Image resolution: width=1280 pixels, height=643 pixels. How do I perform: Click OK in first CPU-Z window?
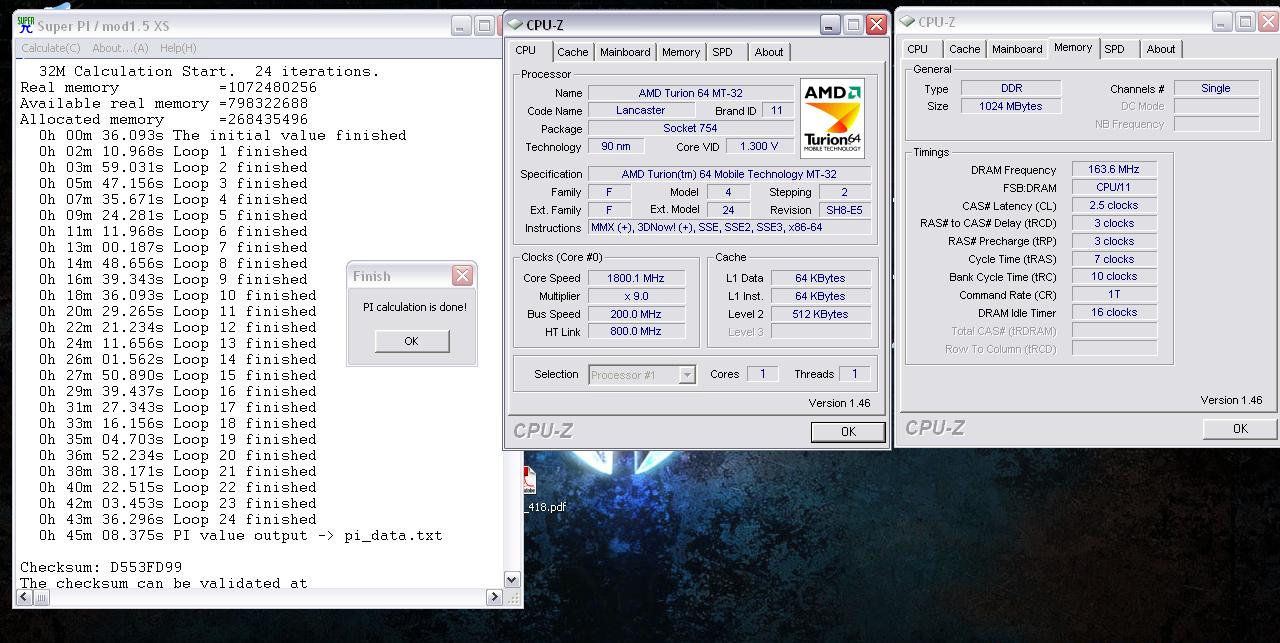(x=848, y=432)
